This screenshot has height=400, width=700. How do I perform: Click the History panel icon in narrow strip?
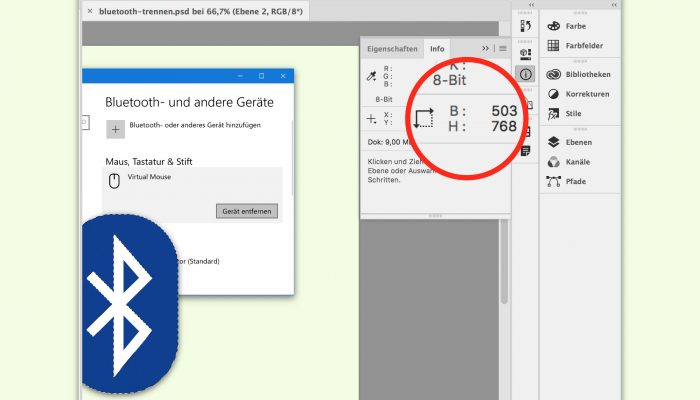(x=525, y=26)
